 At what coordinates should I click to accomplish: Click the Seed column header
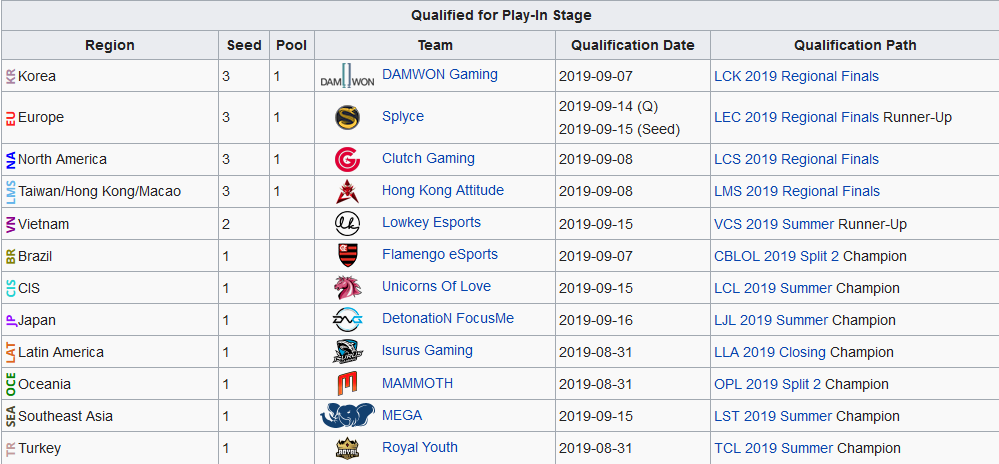coord(244,45)
